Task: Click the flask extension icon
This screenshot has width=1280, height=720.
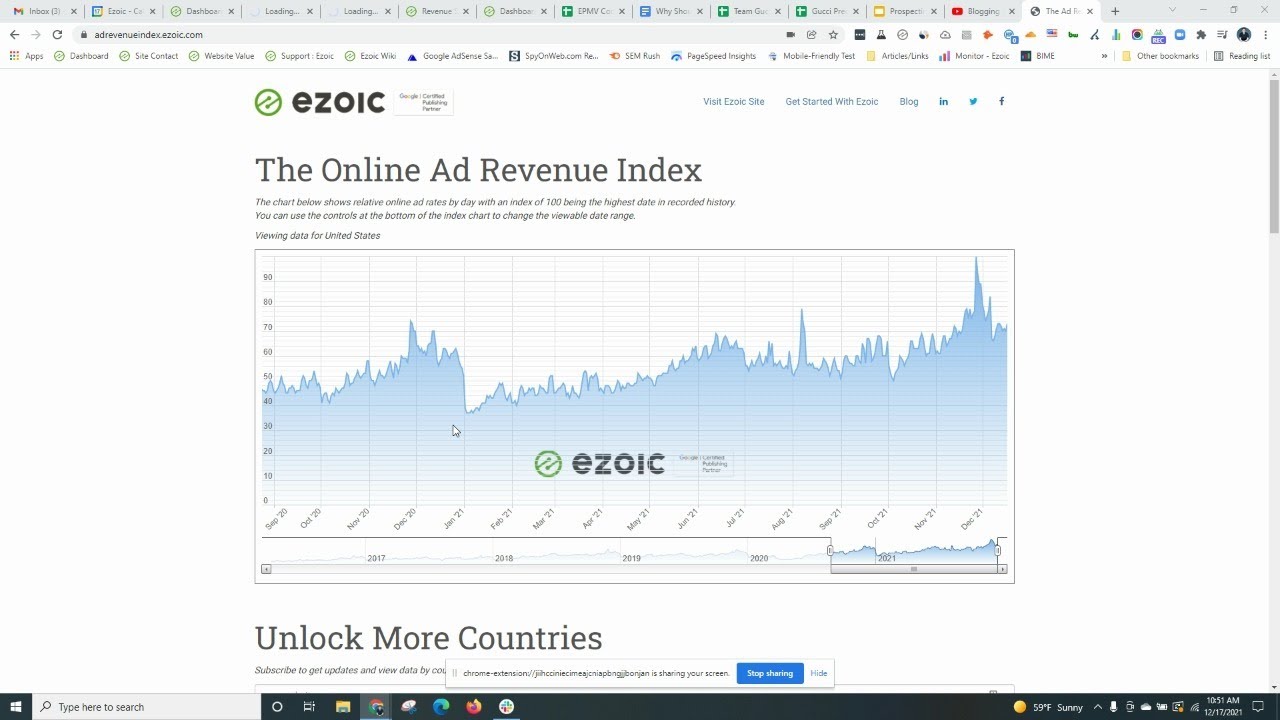Action: [881, 34]
